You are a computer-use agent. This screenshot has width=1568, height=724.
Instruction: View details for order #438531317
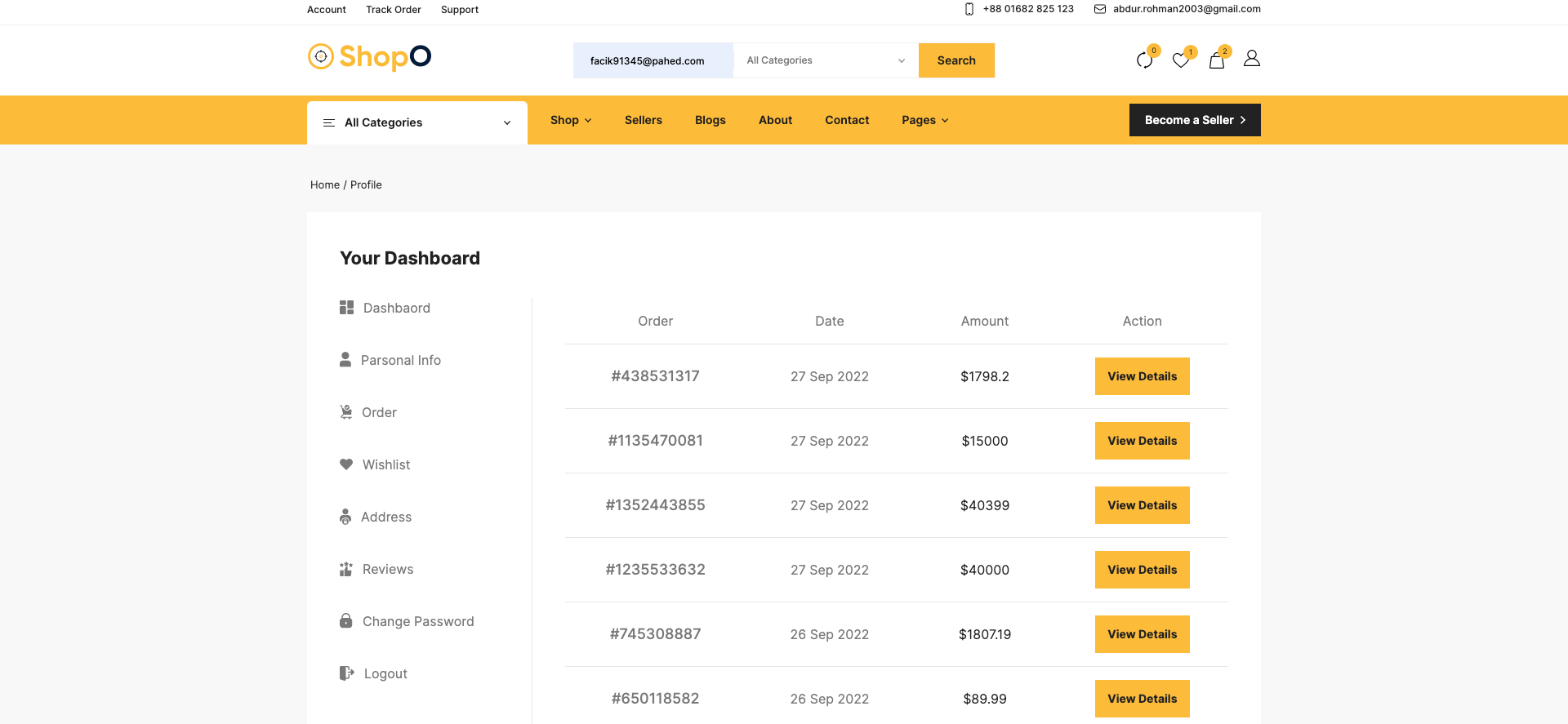click(x=1142, y=376)
